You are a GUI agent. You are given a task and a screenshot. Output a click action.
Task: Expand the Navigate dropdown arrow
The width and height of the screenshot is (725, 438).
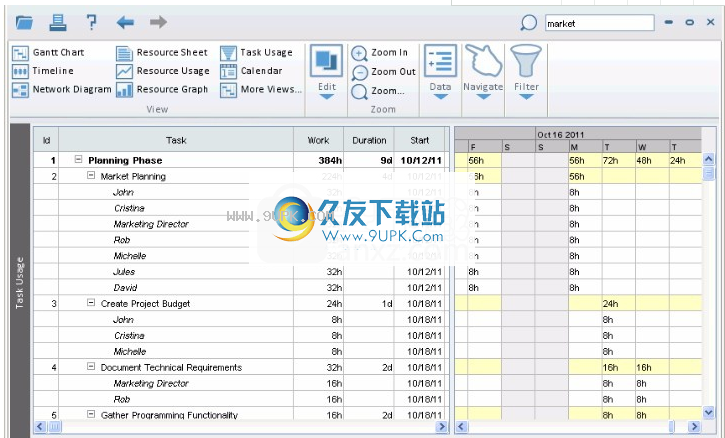pos(483,97)
